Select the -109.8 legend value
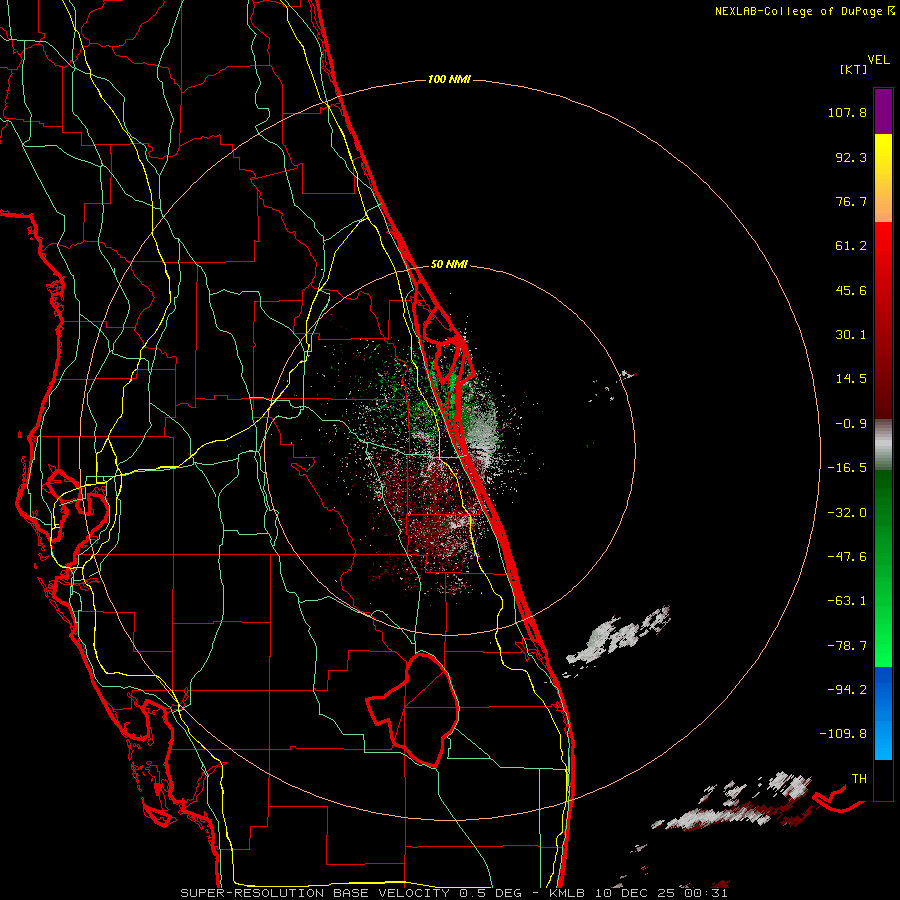The width and height of the screenshot is (900, 900). coord(843,734)
